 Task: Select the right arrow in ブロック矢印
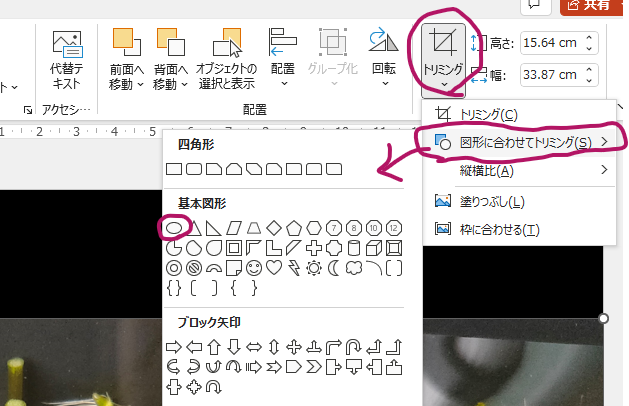pos(174,347)
